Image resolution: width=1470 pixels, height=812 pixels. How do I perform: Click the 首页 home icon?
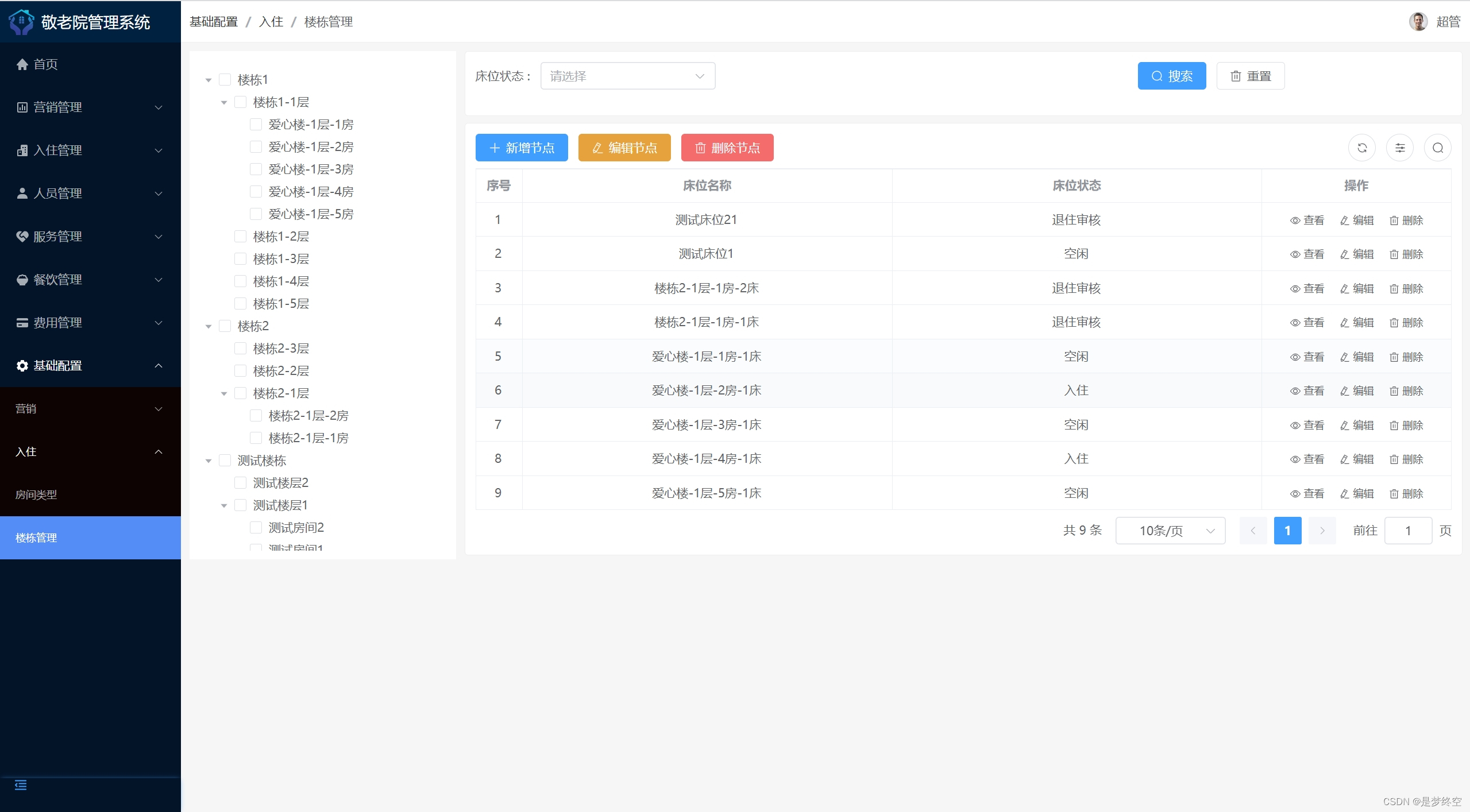pos(22,64)
